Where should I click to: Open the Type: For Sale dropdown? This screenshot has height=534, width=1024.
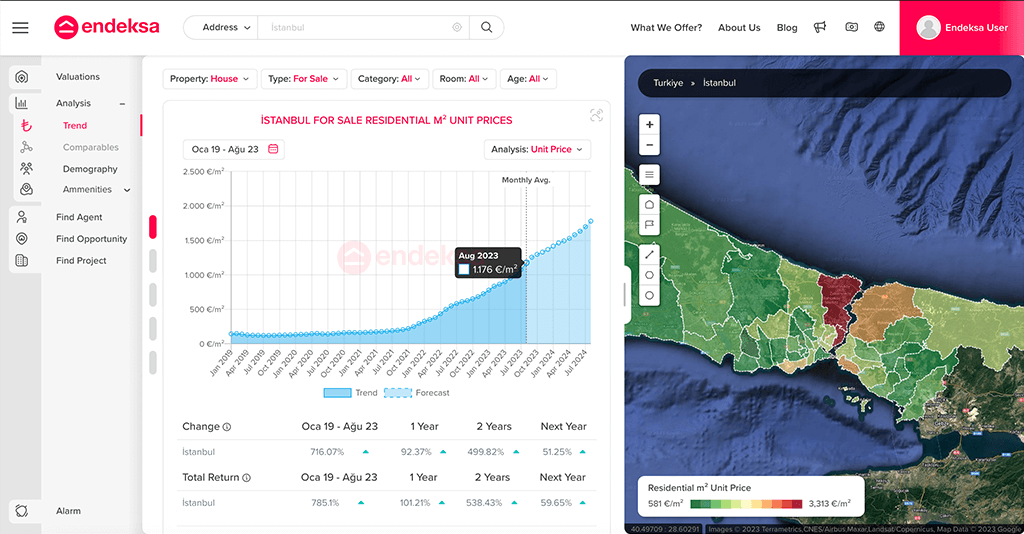point(305,79)
